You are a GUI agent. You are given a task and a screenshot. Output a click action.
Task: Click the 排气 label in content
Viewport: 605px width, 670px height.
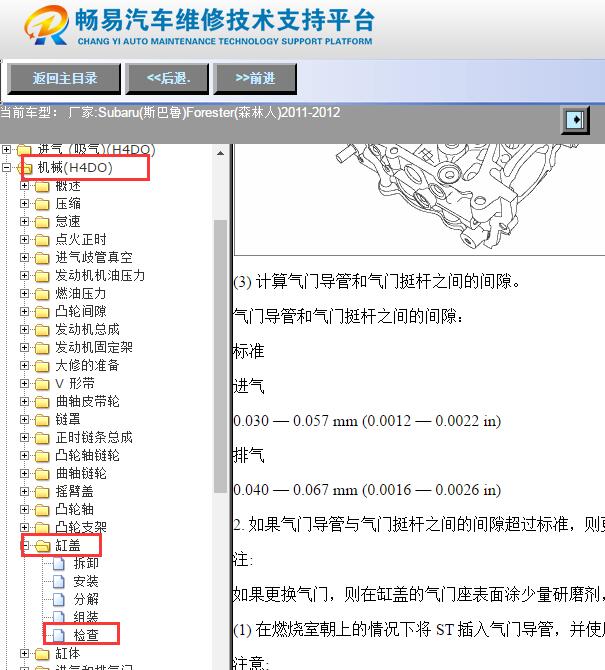(x=249, y=455)
